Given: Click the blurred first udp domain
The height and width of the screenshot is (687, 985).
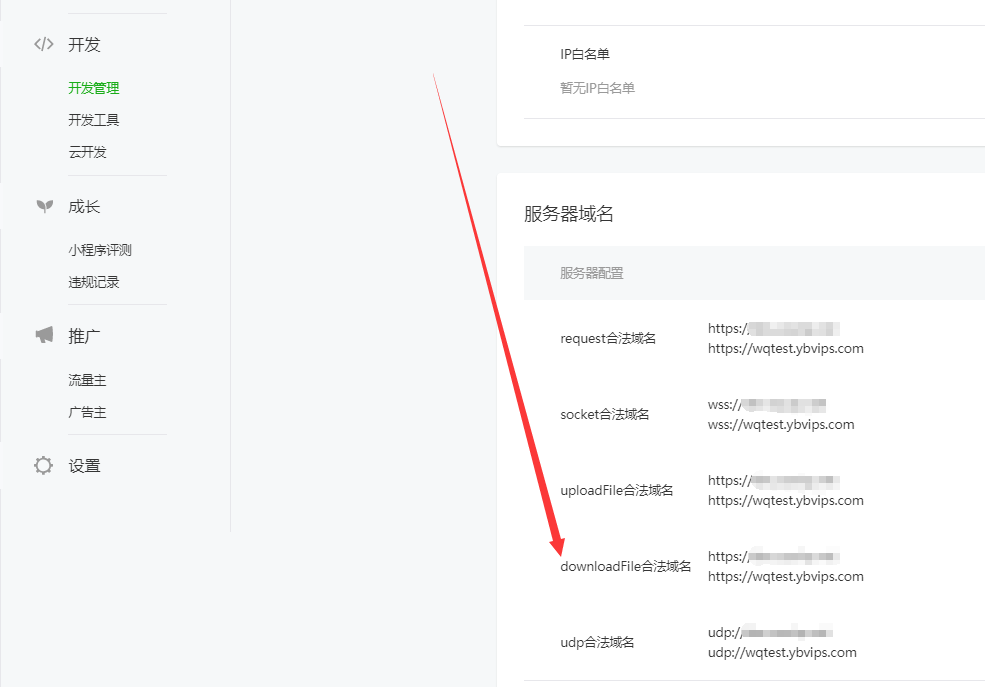Looking at the screenshot, I should click(770, 632).
